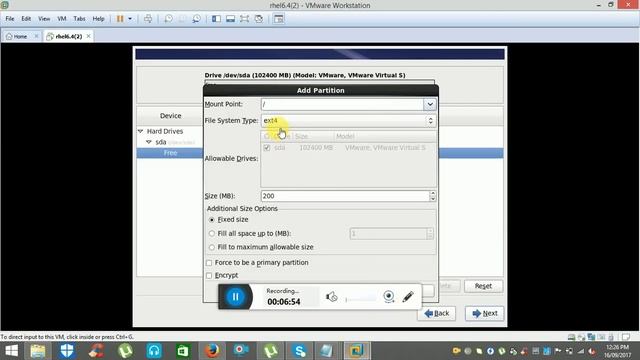Collapse the sda drive node

[149, 142]
